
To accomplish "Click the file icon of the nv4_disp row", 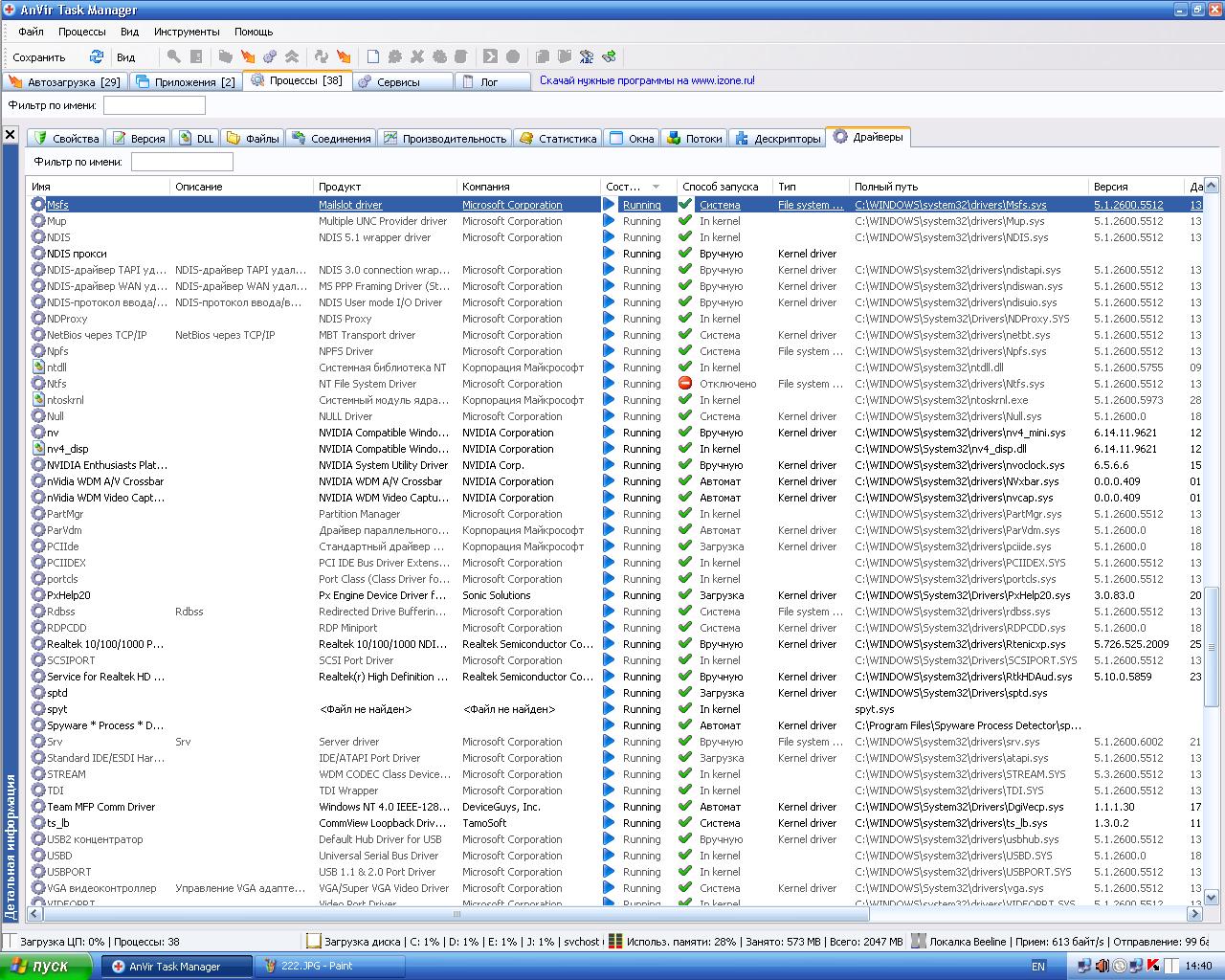I will tap(38, 449).
